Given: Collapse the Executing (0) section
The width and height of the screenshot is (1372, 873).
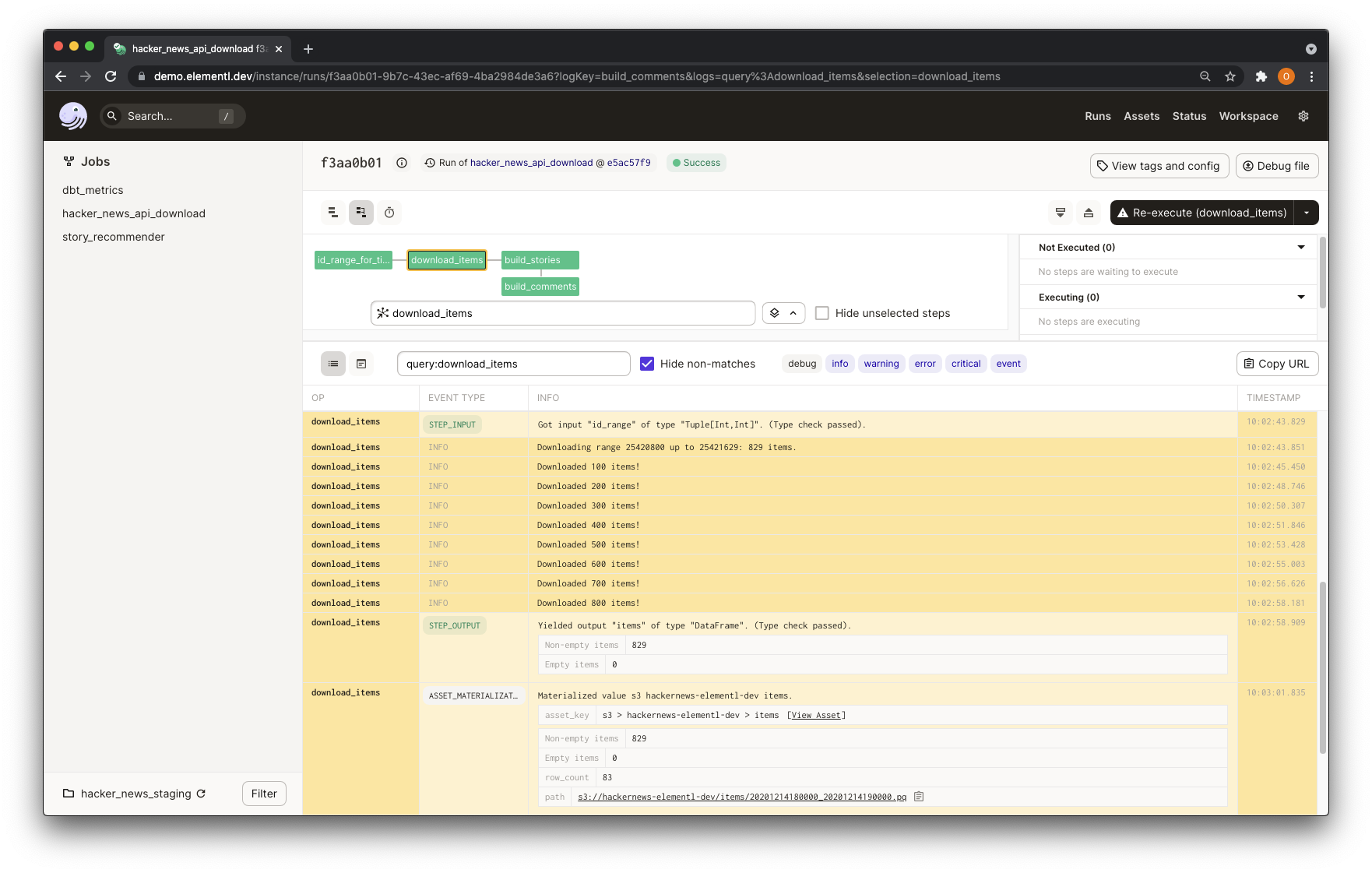Looking at the screenshot, I should pos(1301,297).
